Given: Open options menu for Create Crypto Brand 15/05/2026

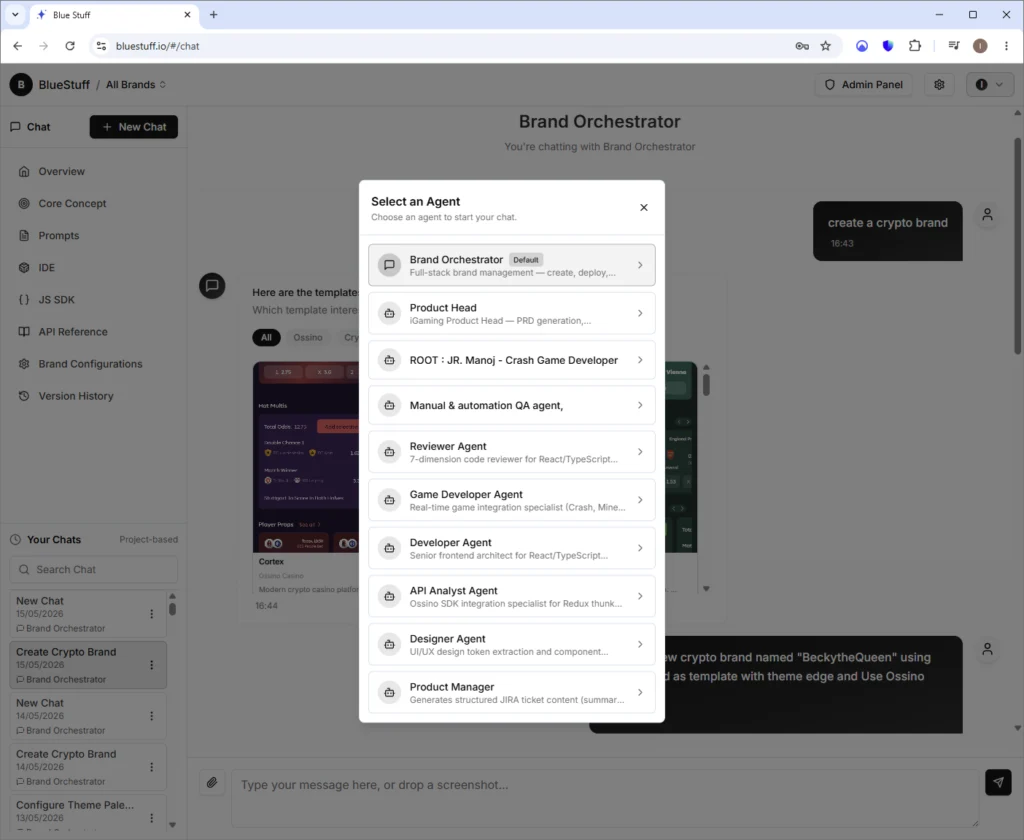Looking at the screenshot, I should coord(152,665).
